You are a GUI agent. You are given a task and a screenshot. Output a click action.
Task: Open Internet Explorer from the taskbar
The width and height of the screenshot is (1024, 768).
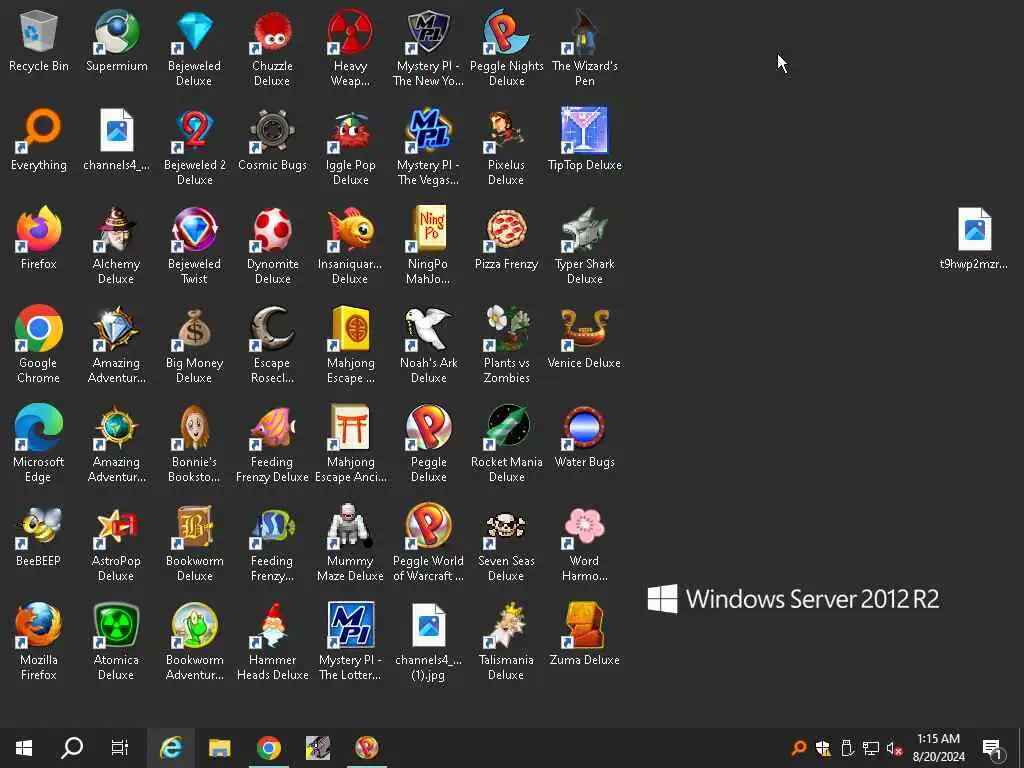click(170, 748)
